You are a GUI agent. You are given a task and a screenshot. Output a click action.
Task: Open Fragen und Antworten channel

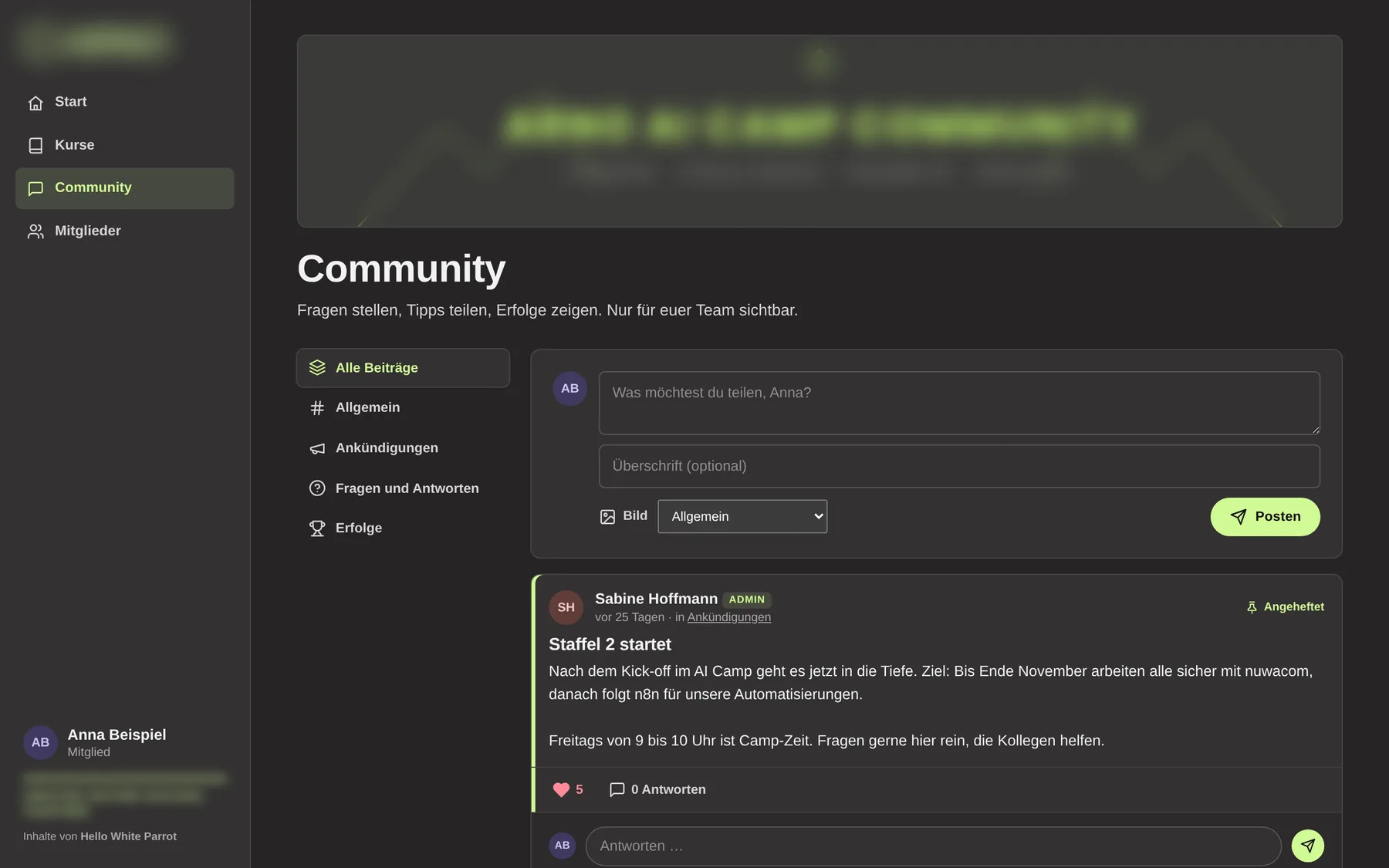click(x=403, y=488)
